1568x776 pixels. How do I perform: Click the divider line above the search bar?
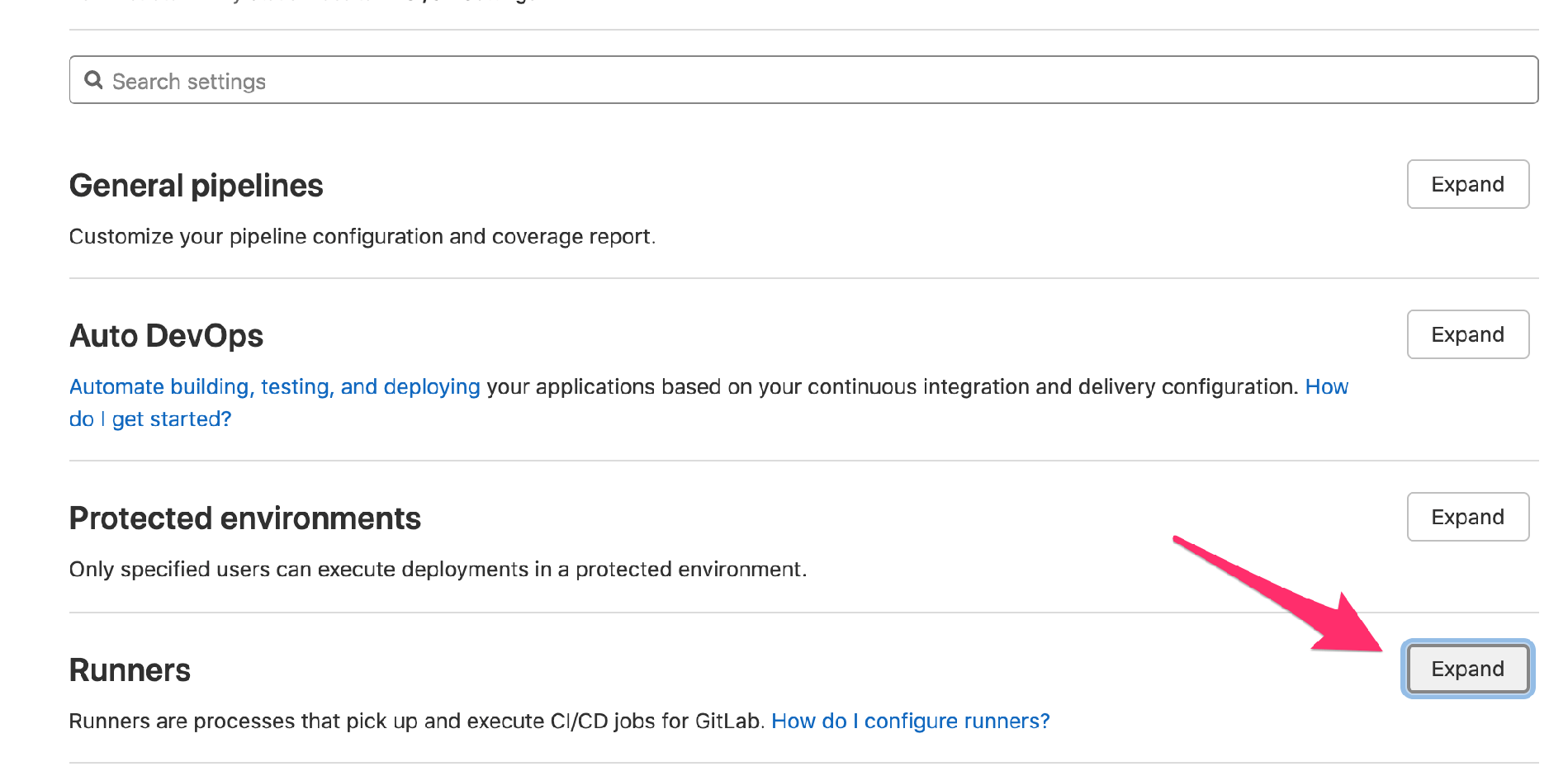tap(803, 30)
